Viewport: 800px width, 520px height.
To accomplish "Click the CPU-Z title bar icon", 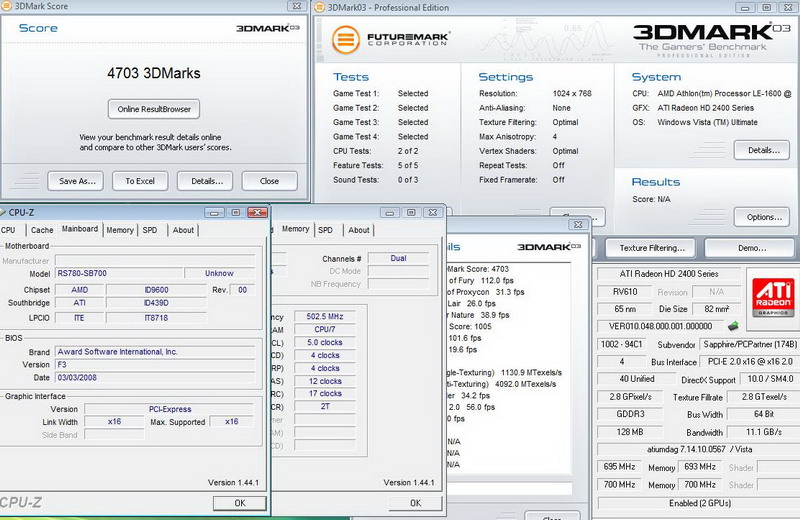I will [x=3, y=212].
